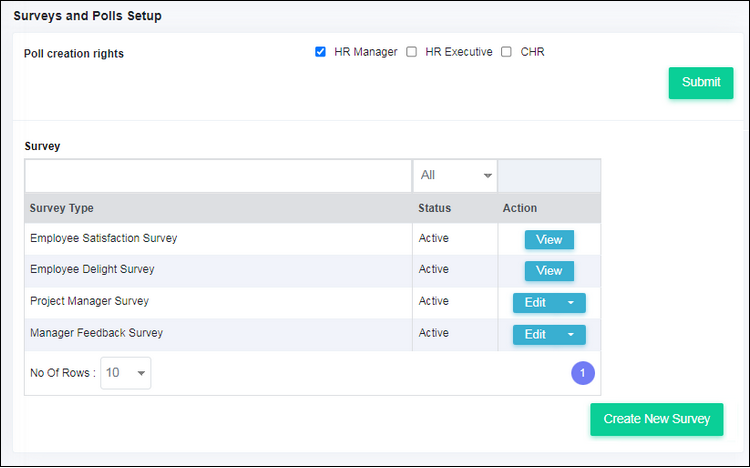Expand arrow beside Manager Feedback Survey Edit

571,334
